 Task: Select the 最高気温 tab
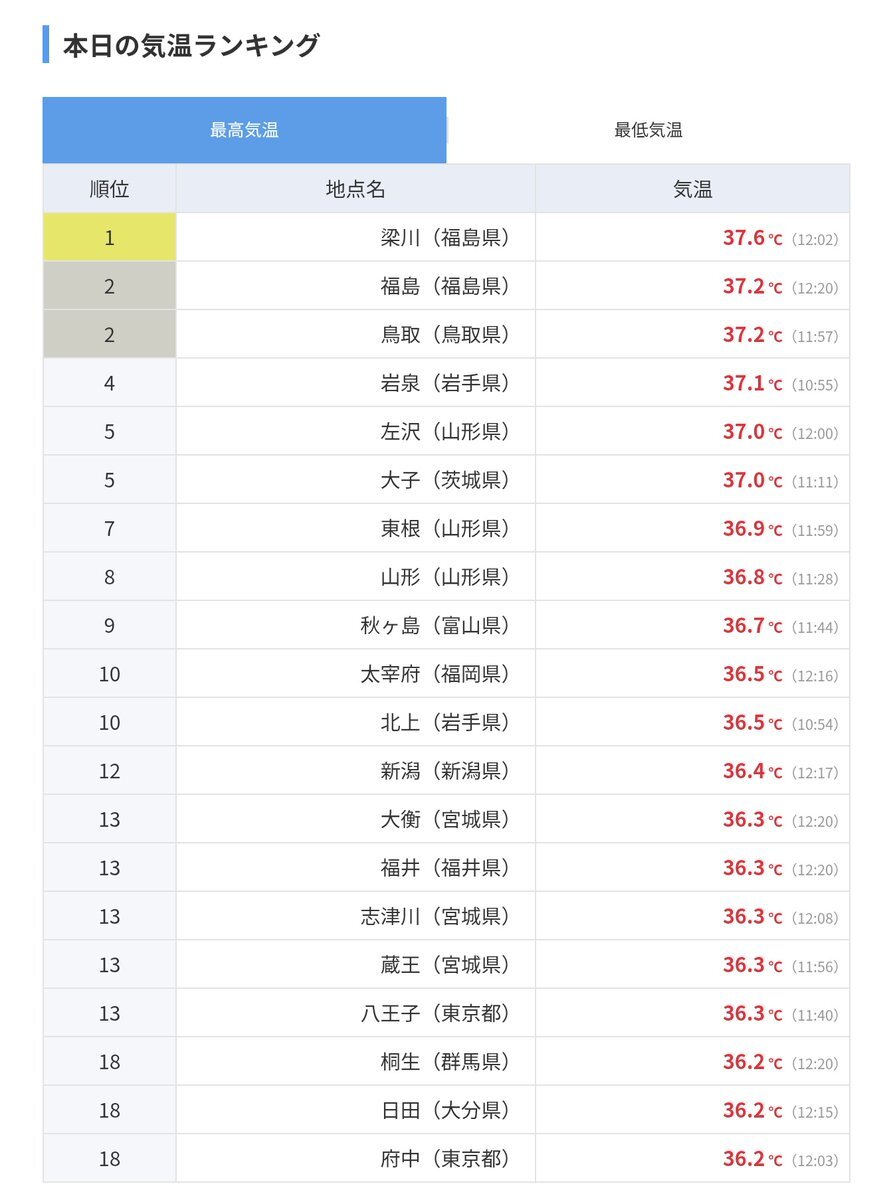click(x=244, y=130)
